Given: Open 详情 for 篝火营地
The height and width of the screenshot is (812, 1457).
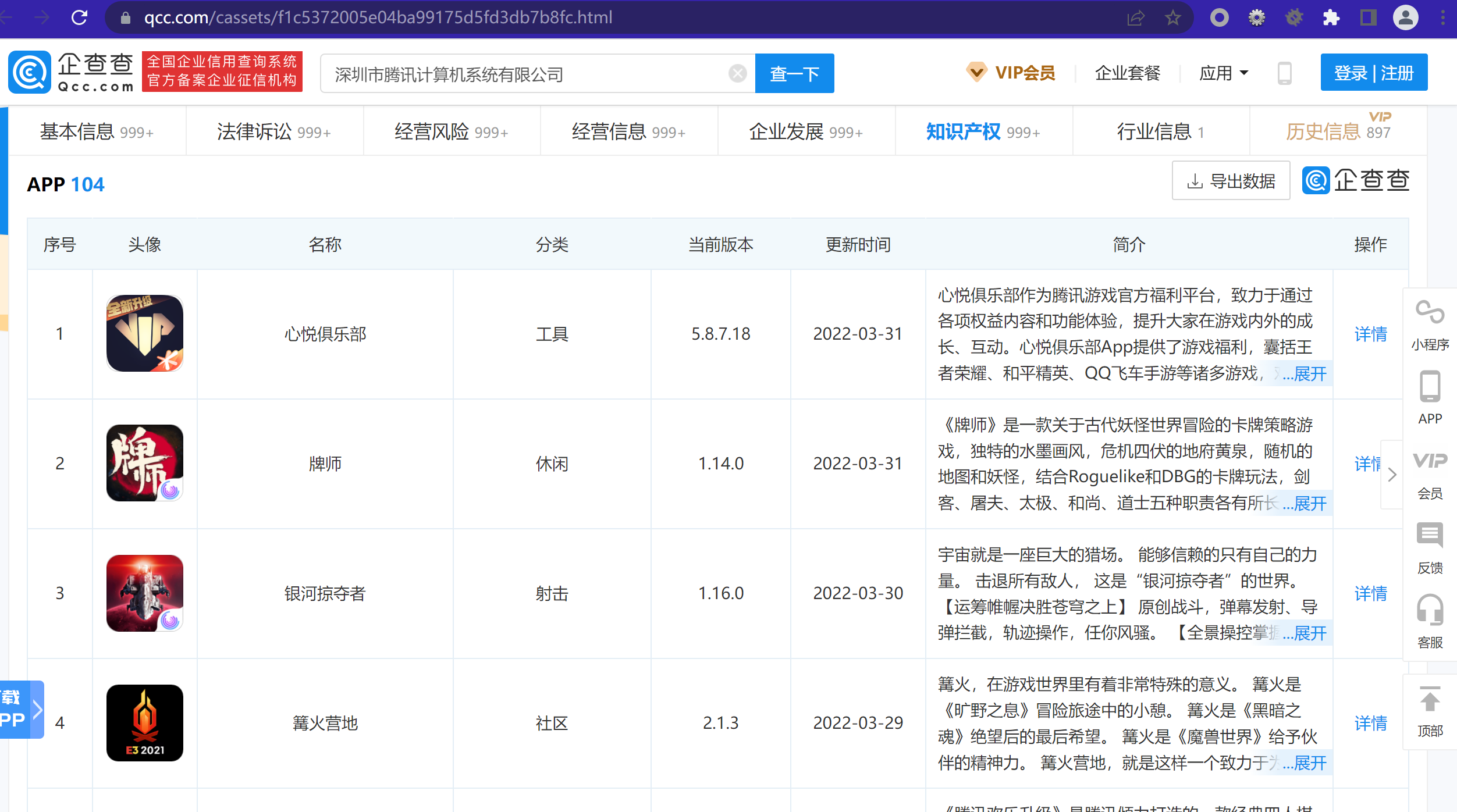Looking at the screenshot, I should coord(1370,723).
